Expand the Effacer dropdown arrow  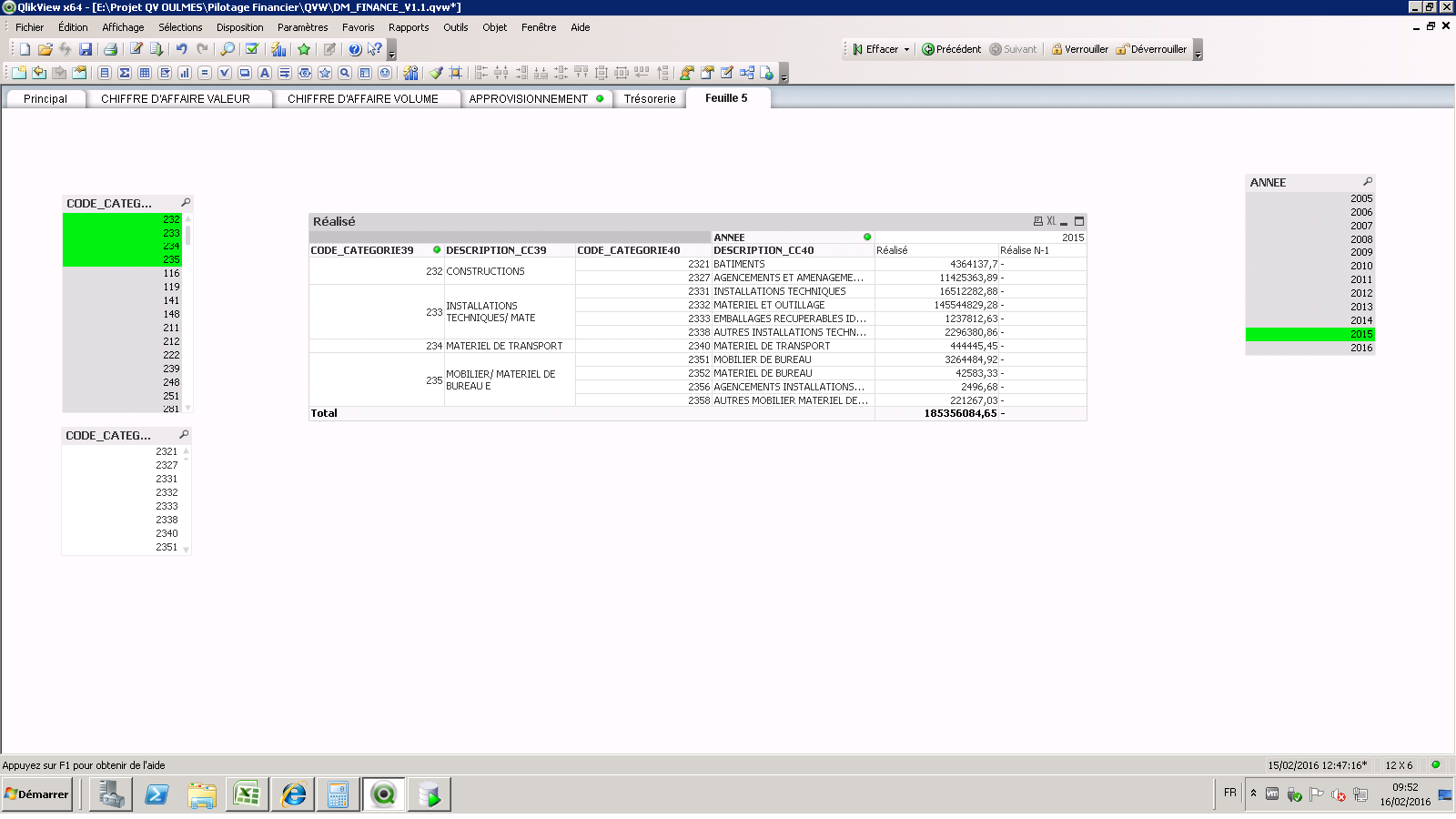coord(906,49)
